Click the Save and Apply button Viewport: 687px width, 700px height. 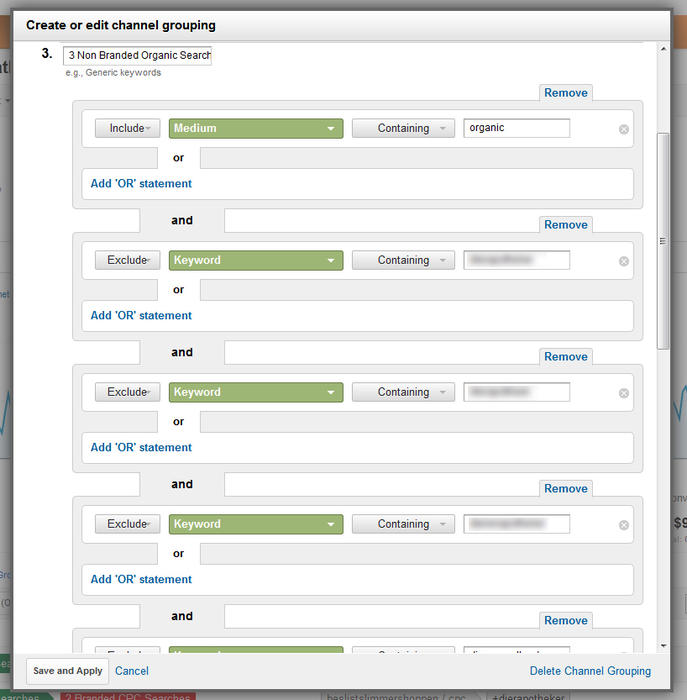[67, 671]
